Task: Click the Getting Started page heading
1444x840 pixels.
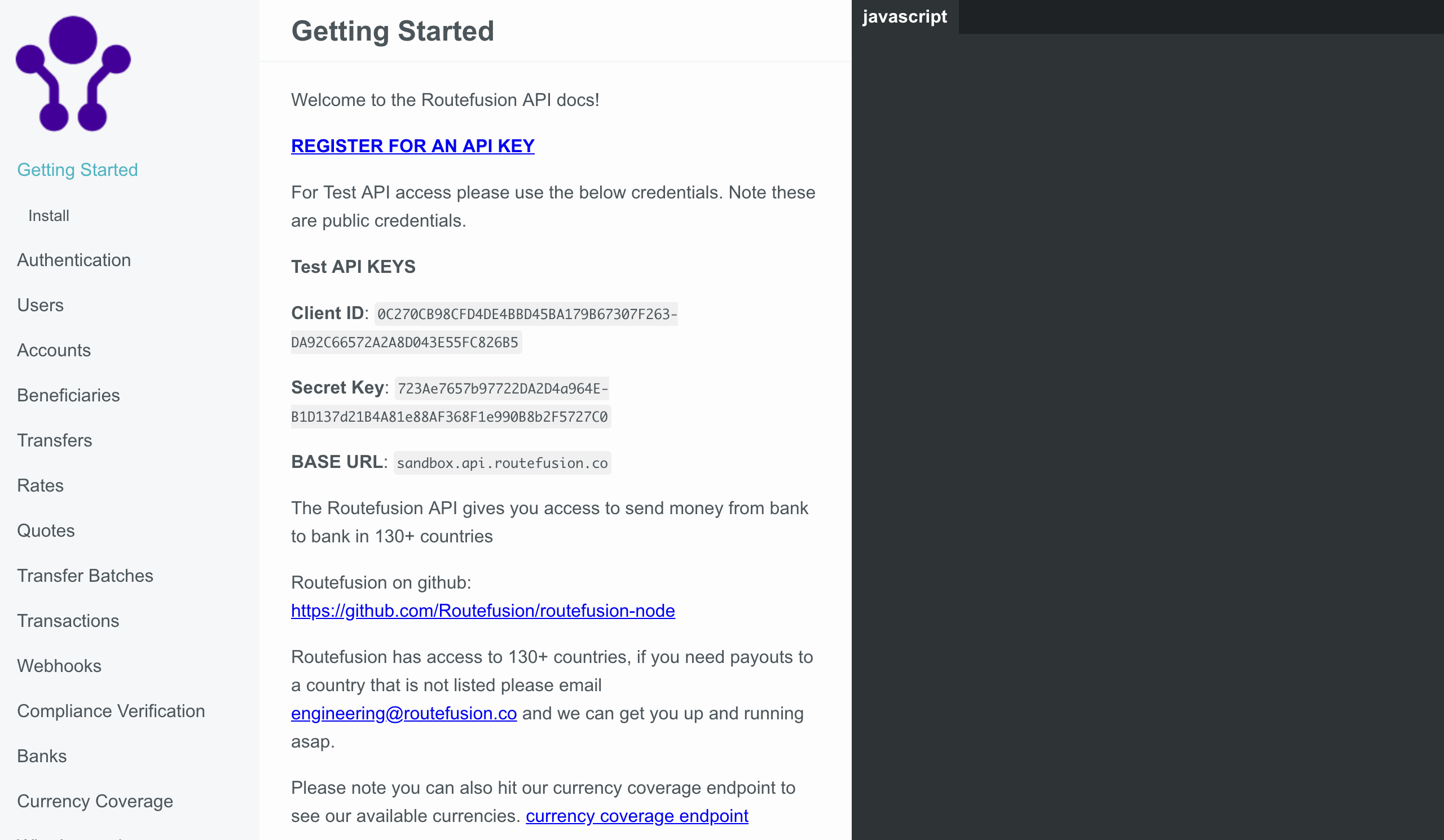Action: pyautogui.click(x=393, y=31)
